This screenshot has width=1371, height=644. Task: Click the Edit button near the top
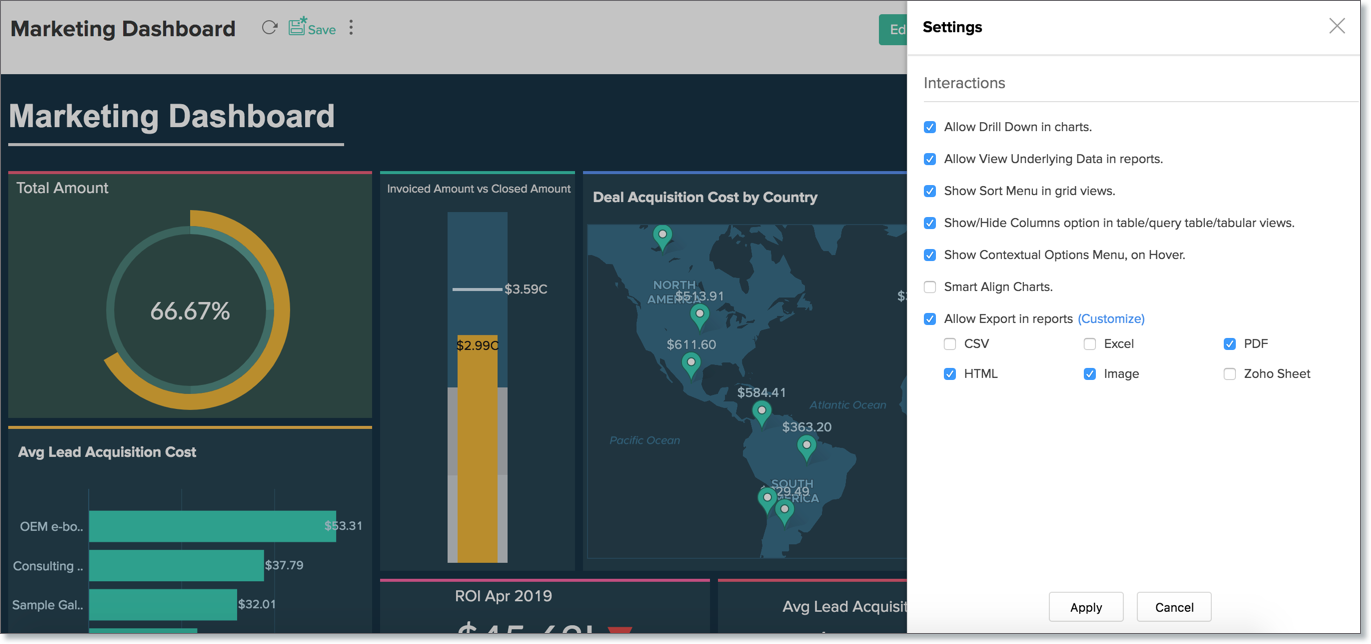click(899, 29)
